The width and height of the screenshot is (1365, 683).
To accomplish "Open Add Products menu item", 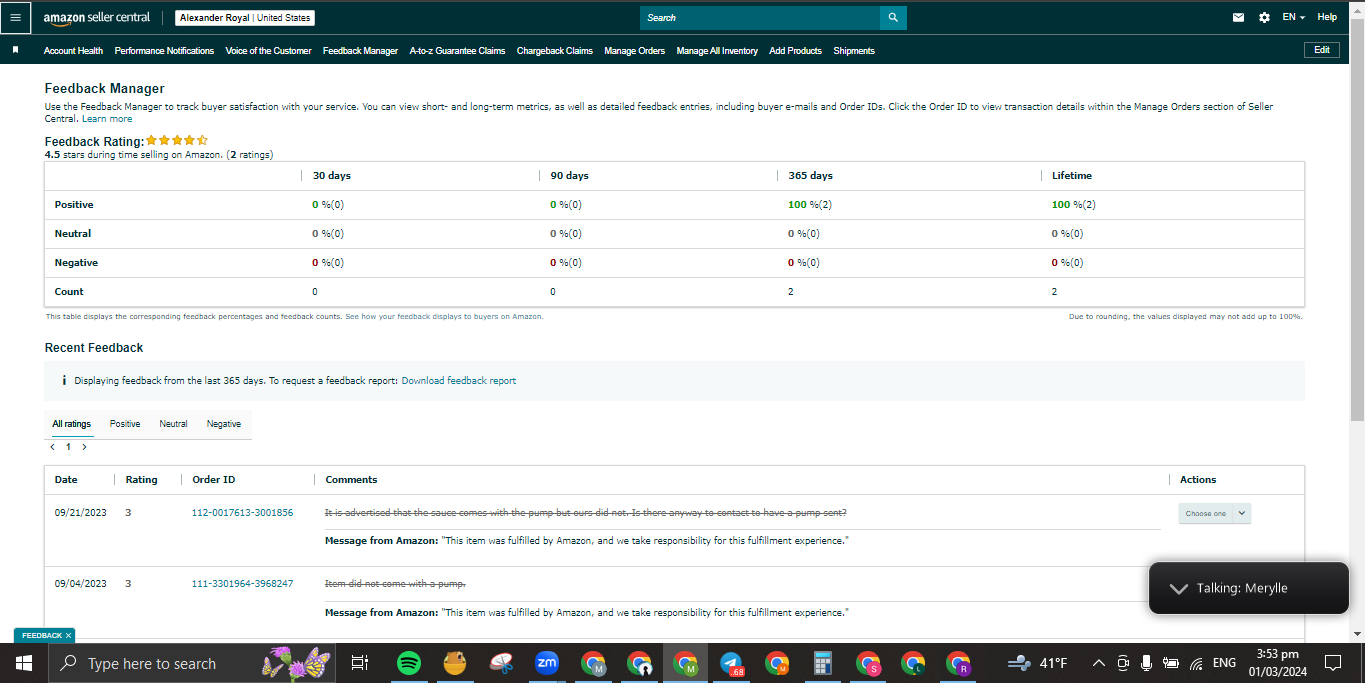I will point(795,51).
